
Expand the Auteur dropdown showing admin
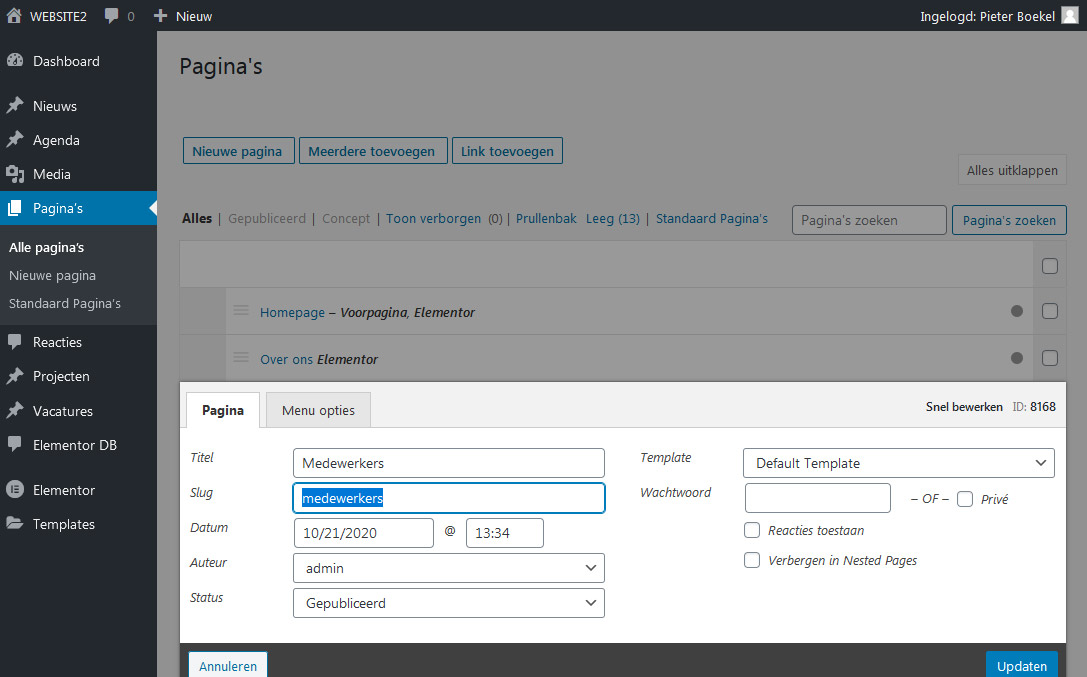click(x=448, y=568)
